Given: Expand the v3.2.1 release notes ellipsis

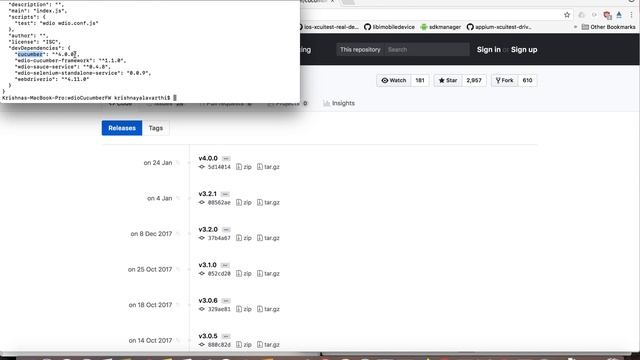Looking at the screenshot, I should [225, 194].
